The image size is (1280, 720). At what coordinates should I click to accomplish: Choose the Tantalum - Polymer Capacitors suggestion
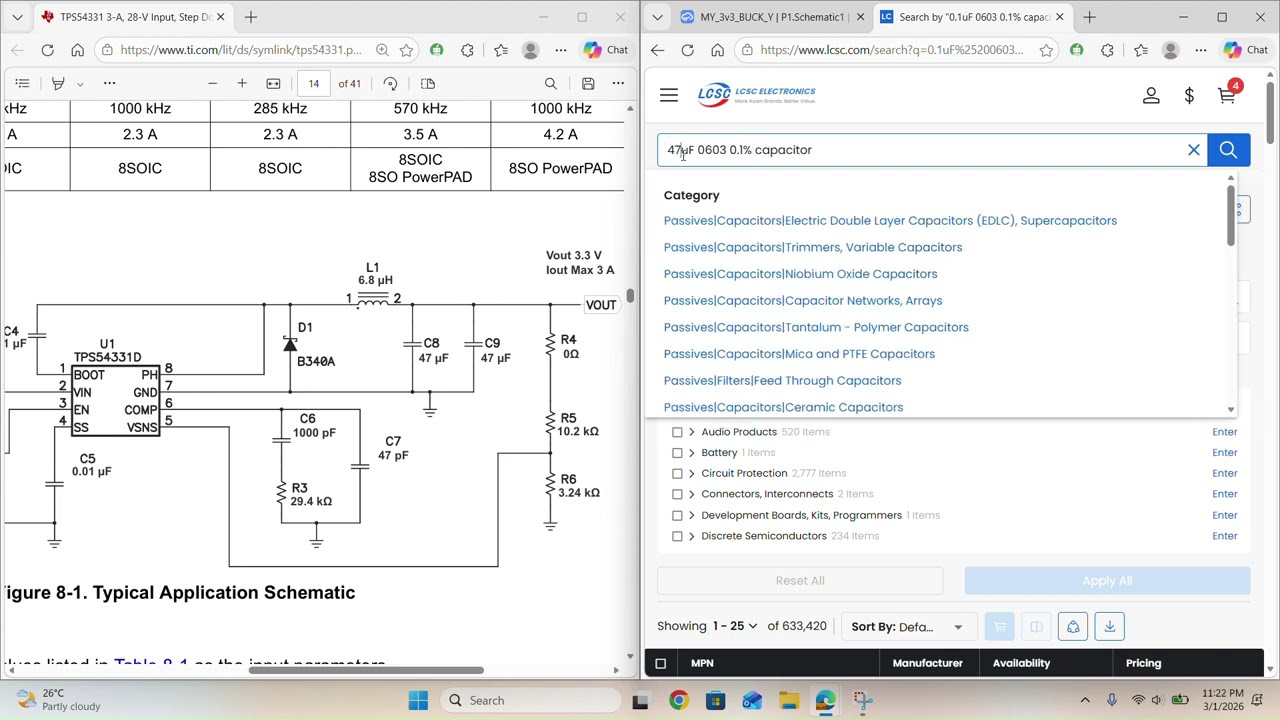[x=816, y=327]
